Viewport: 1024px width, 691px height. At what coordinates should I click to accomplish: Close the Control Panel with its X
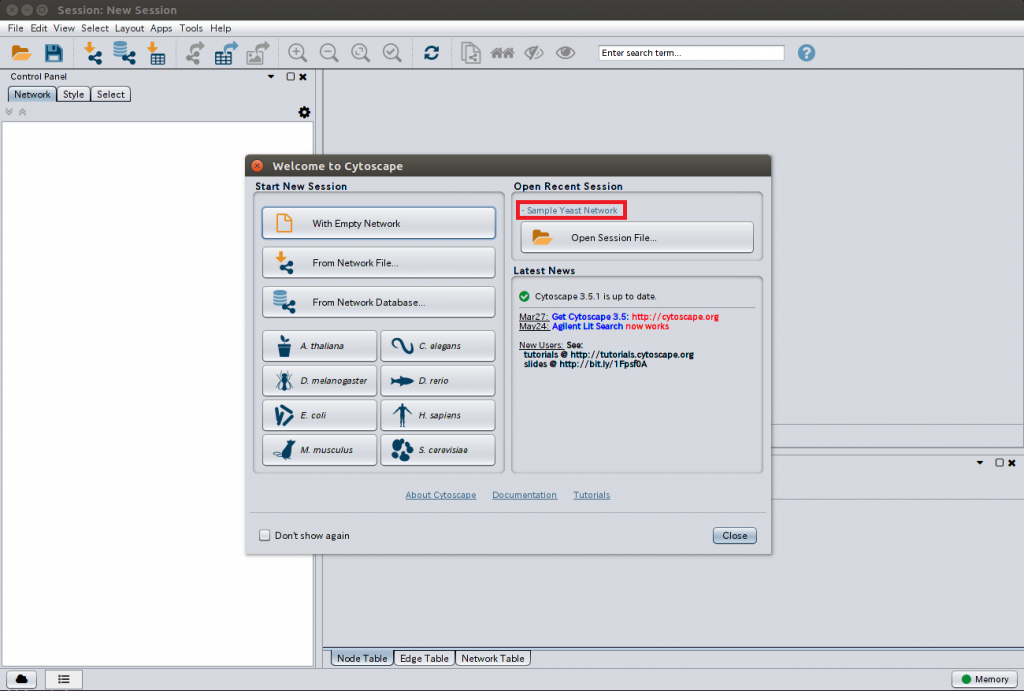click(x=303, y=76)
